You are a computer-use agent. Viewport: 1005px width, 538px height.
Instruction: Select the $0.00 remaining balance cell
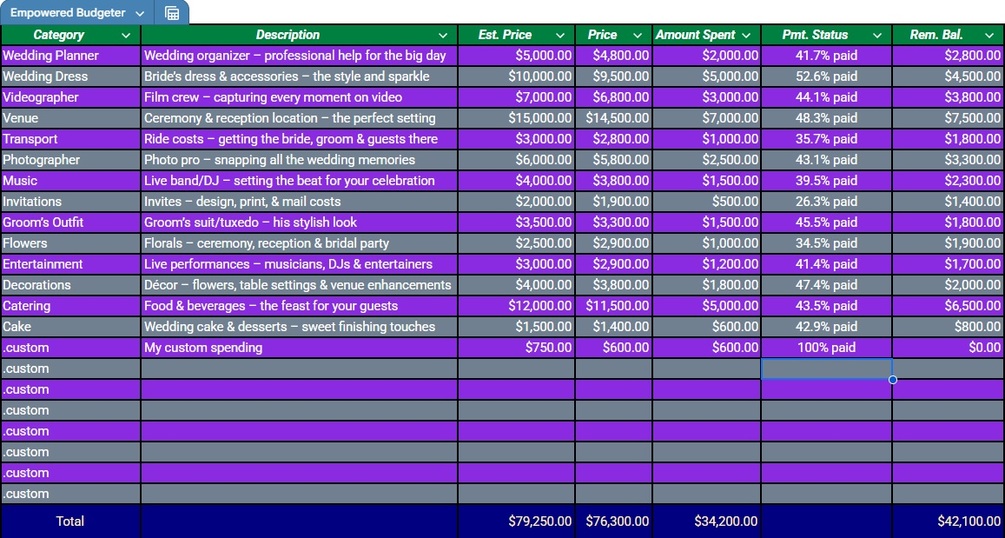(948, 348)
